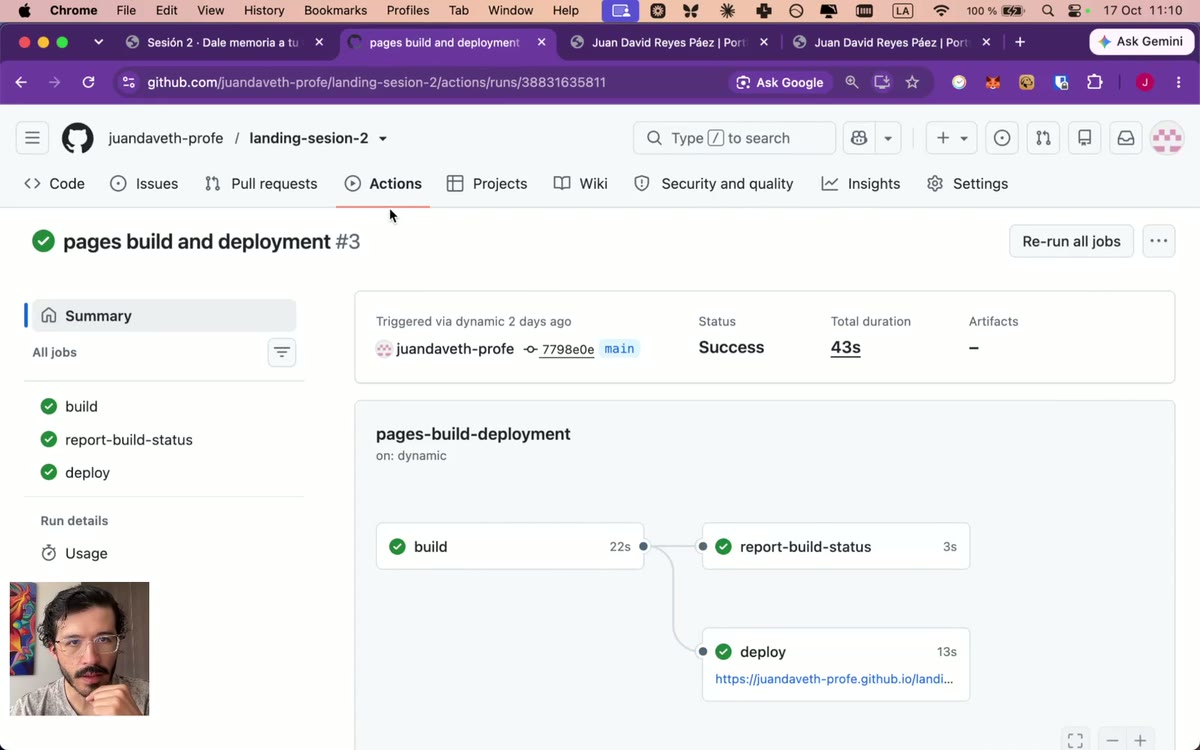Switch to the Pull requests tab
This screenshot has width=1200, height=750.
point(261,183)
